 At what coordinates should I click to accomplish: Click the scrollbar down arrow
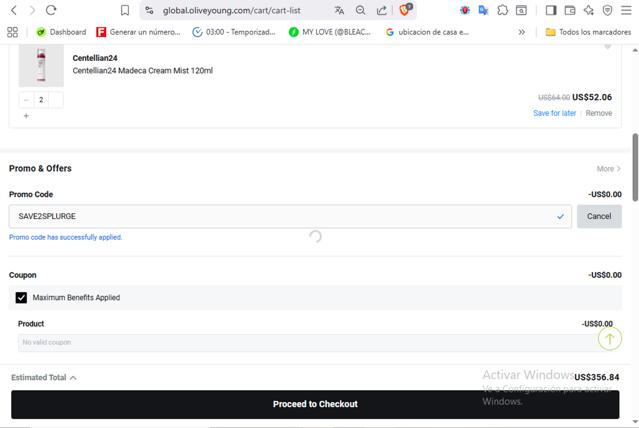click(635, 421)
